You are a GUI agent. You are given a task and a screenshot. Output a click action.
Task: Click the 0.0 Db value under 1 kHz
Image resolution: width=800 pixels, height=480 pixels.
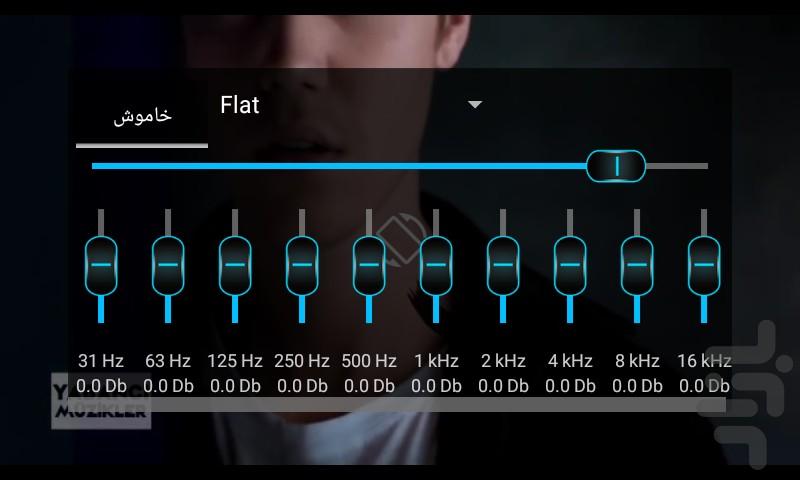[436, 385]
